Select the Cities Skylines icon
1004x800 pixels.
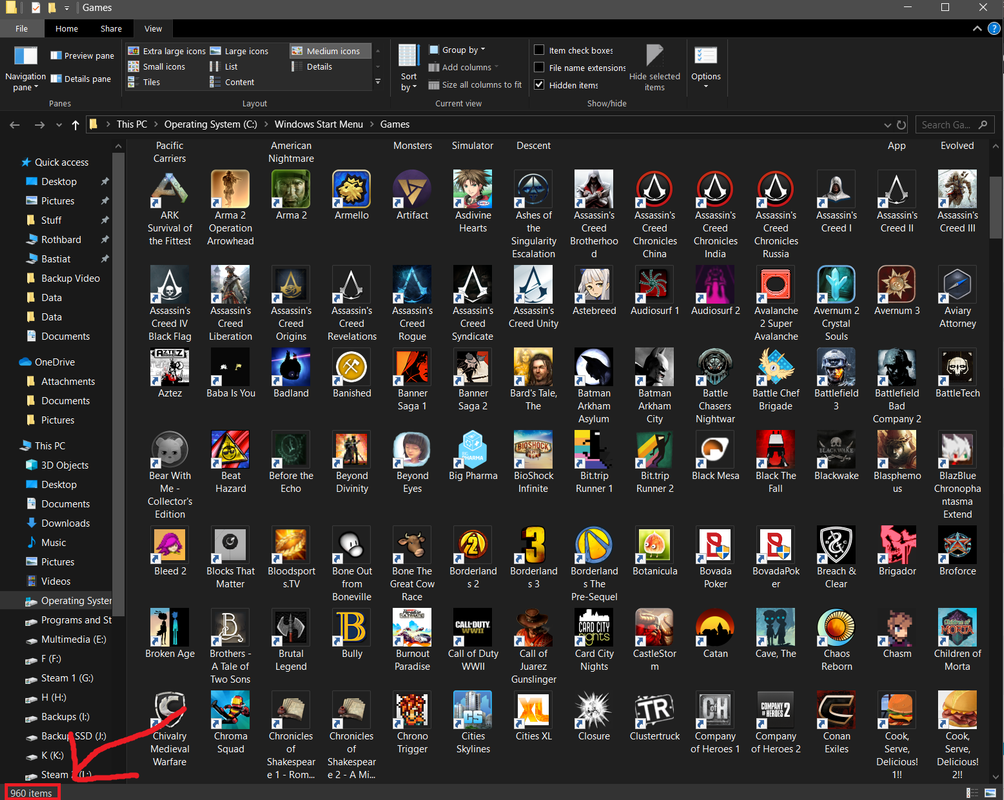click(473, 710)
